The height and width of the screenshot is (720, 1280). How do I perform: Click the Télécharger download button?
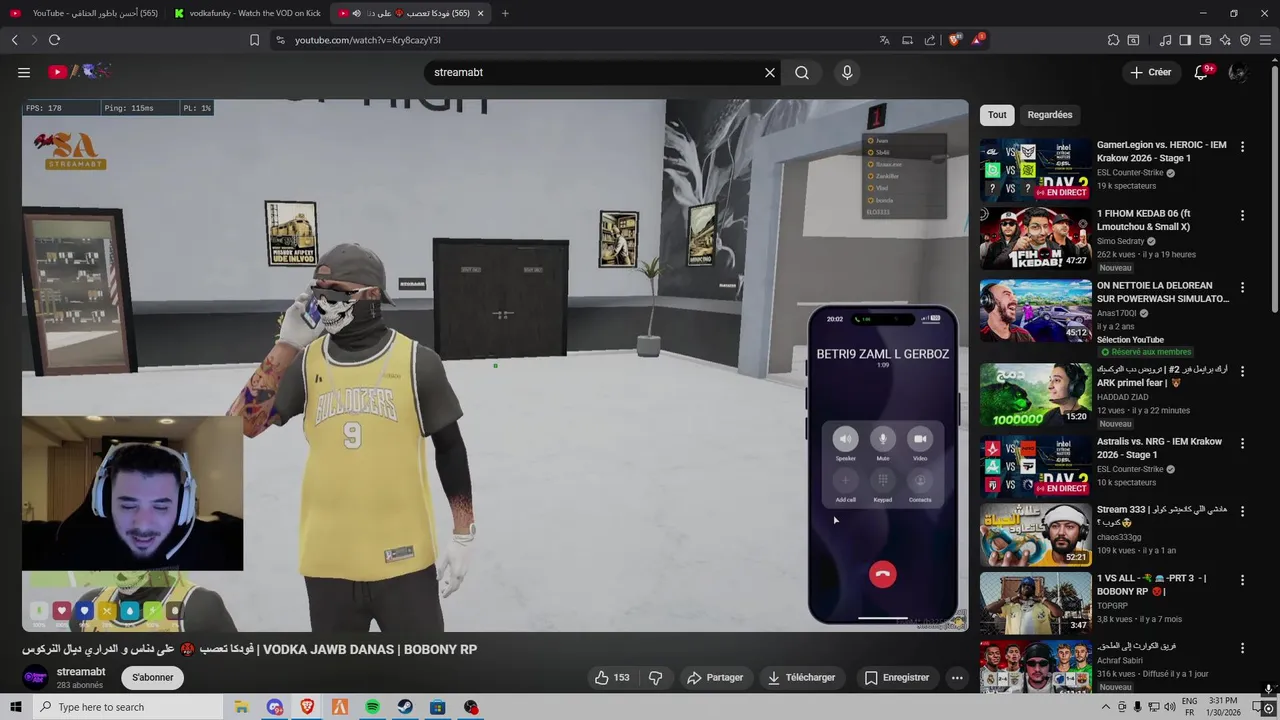point(801,677)
